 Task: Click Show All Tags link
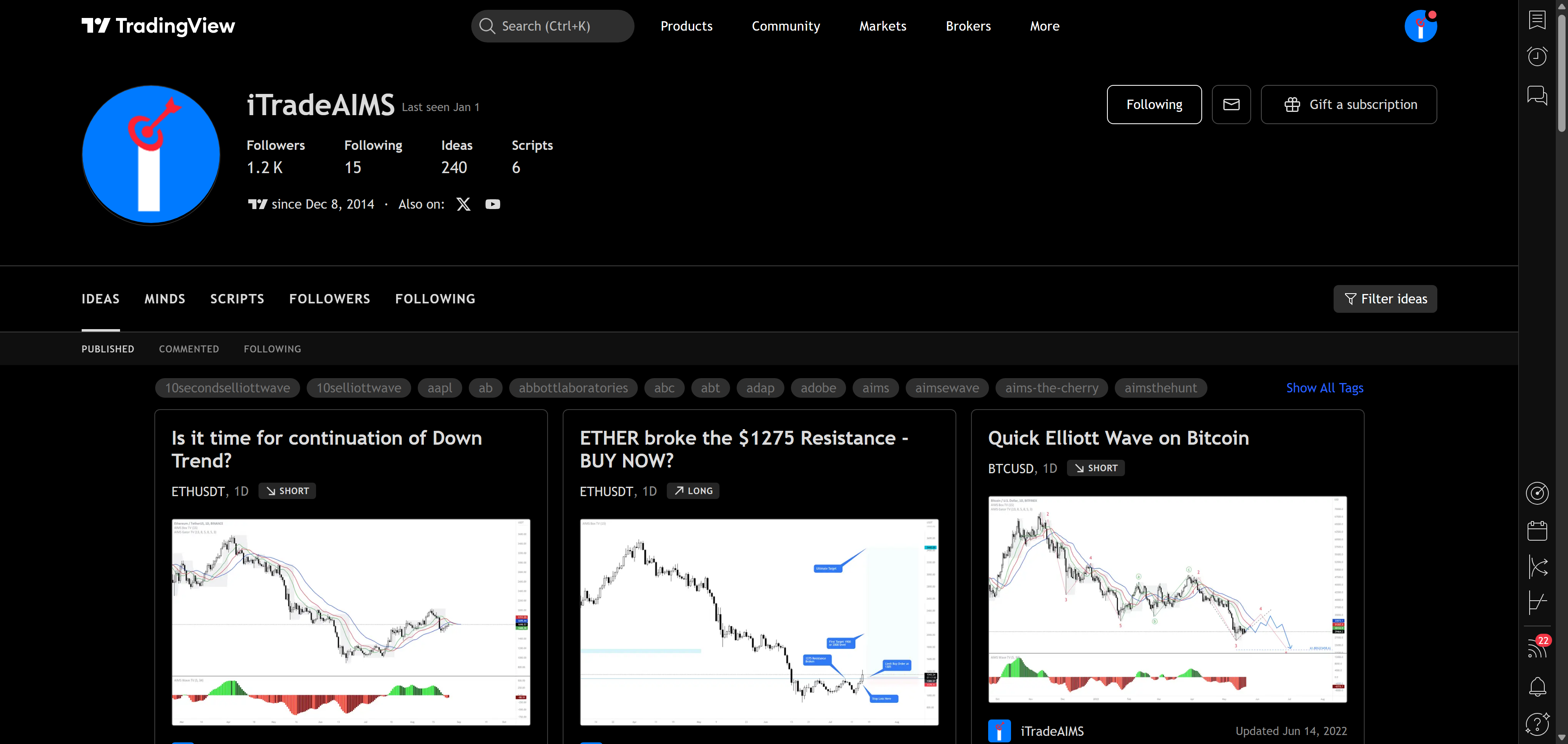point(1325,388)
